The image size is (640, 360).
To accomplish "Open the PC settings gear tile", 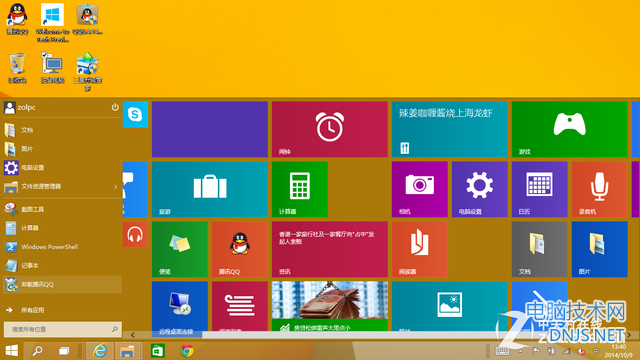I will (480, 189).
